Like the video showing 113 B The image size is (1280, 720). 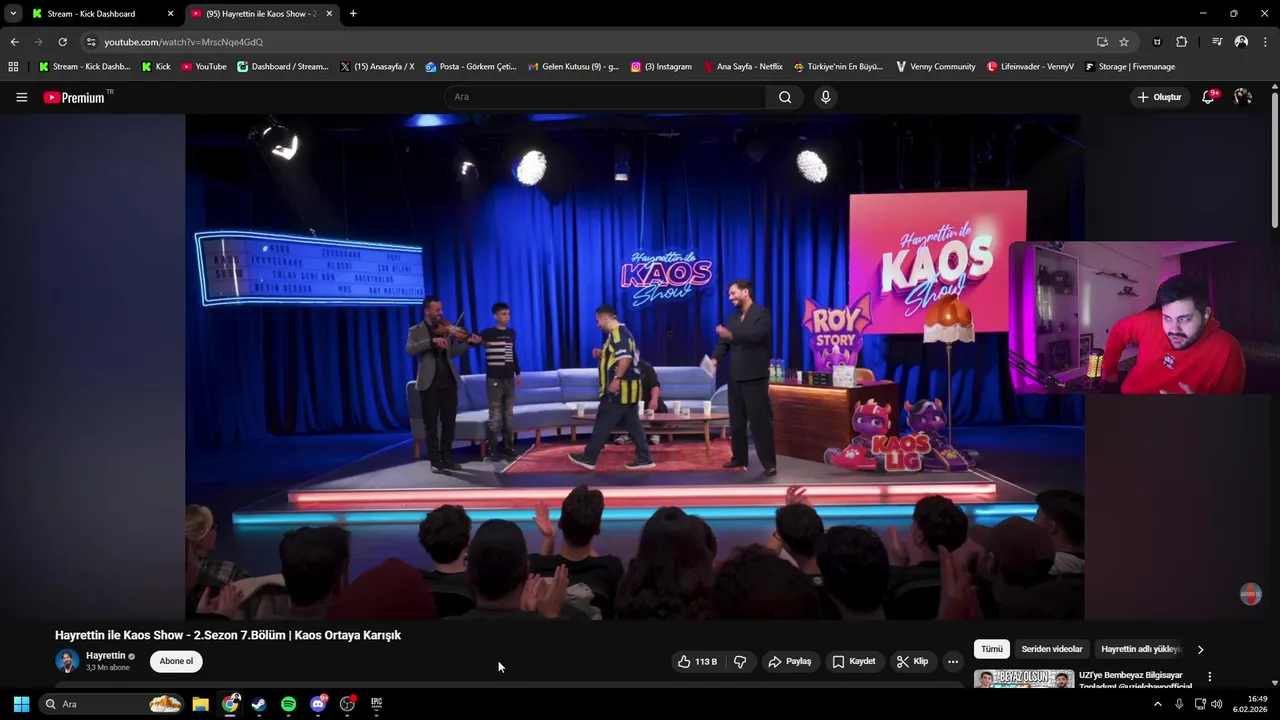(x=698, y=661)
